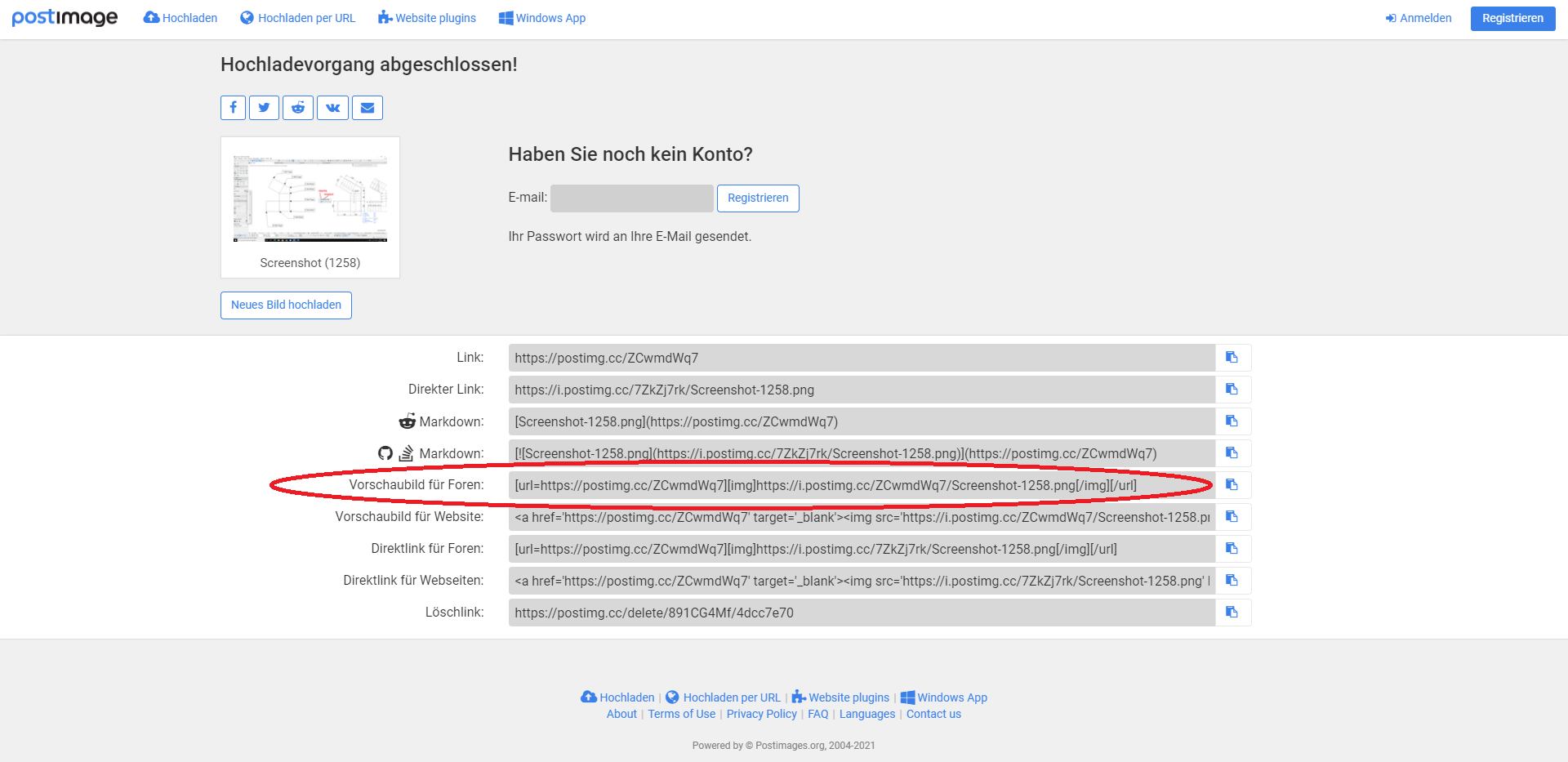Select the Direkter Link text field
The height and width of the screenshot is (762, 1568).
pos(862,390)
